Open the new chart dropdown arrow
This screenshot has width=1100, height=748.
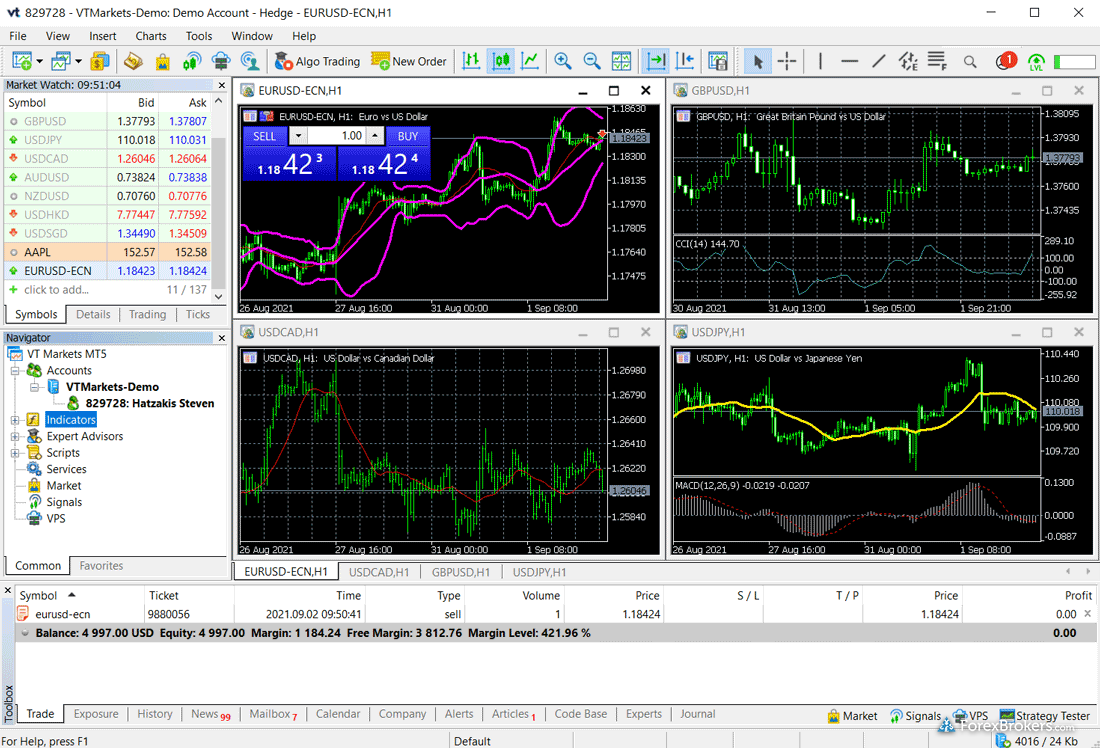pos(38,62)
